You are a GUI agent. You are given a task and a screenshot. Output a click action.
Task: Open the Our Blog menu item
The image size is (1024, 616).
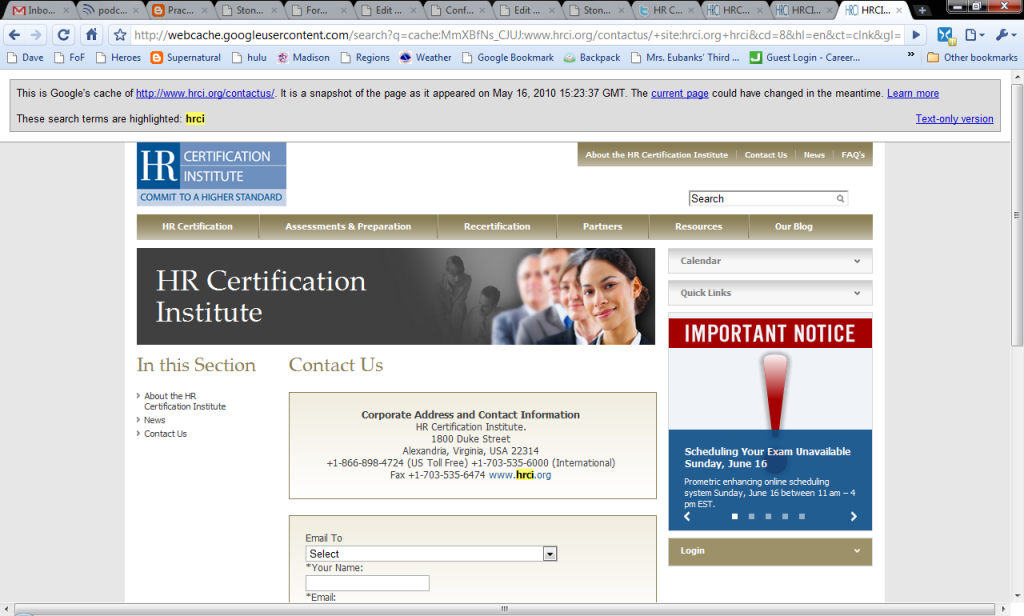[793, 227]
